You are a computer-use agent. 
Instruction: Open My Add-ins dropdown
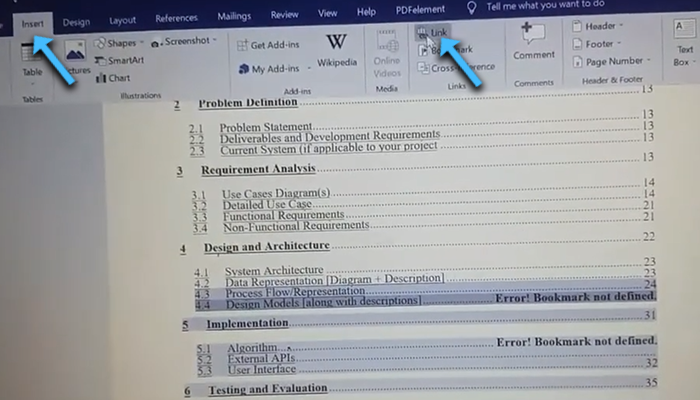pyautogui.click(x=266, y=68)
